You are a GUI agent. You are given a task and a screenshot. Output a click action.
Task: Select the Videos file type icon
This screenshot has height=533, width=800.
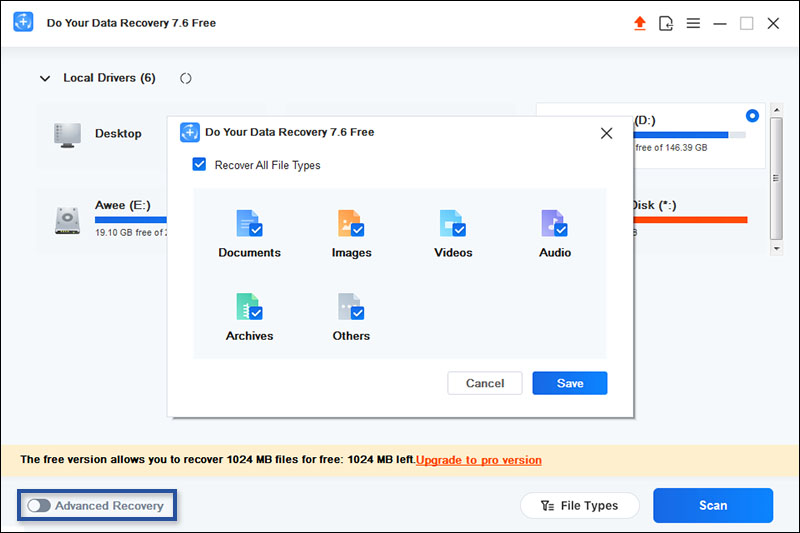tap(453, 224)
